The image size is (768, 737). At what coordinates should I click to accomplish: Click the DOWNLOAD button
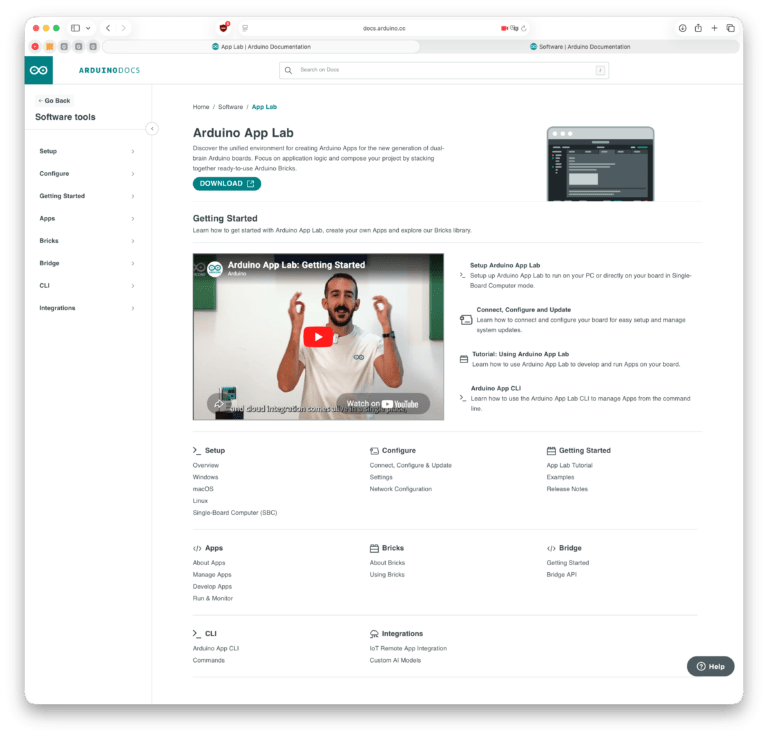227,184
